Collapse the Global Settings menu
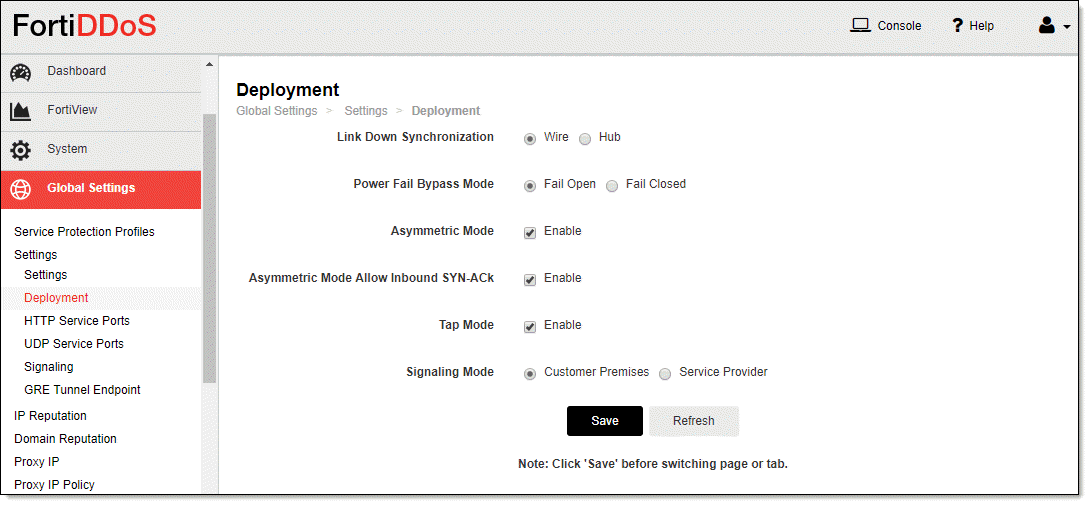This screenshot has height=505, width=1089. 101,189
